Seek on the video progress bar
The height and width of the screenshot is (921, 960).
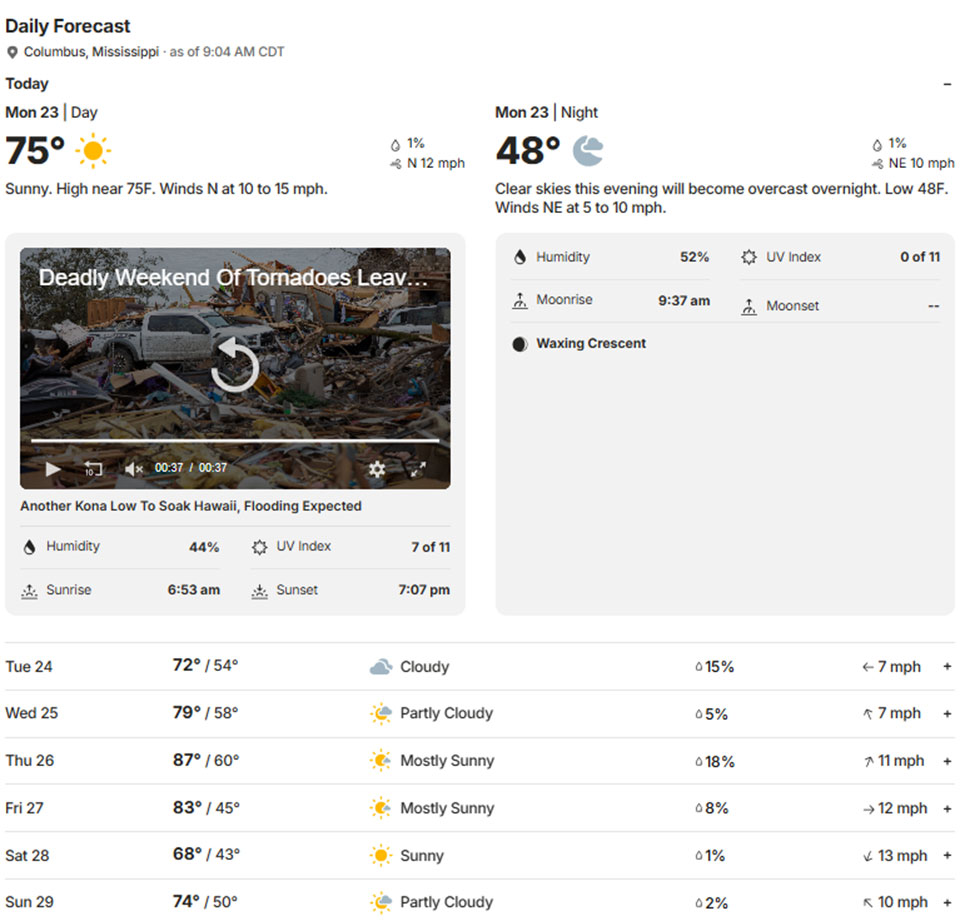(235, 441)
